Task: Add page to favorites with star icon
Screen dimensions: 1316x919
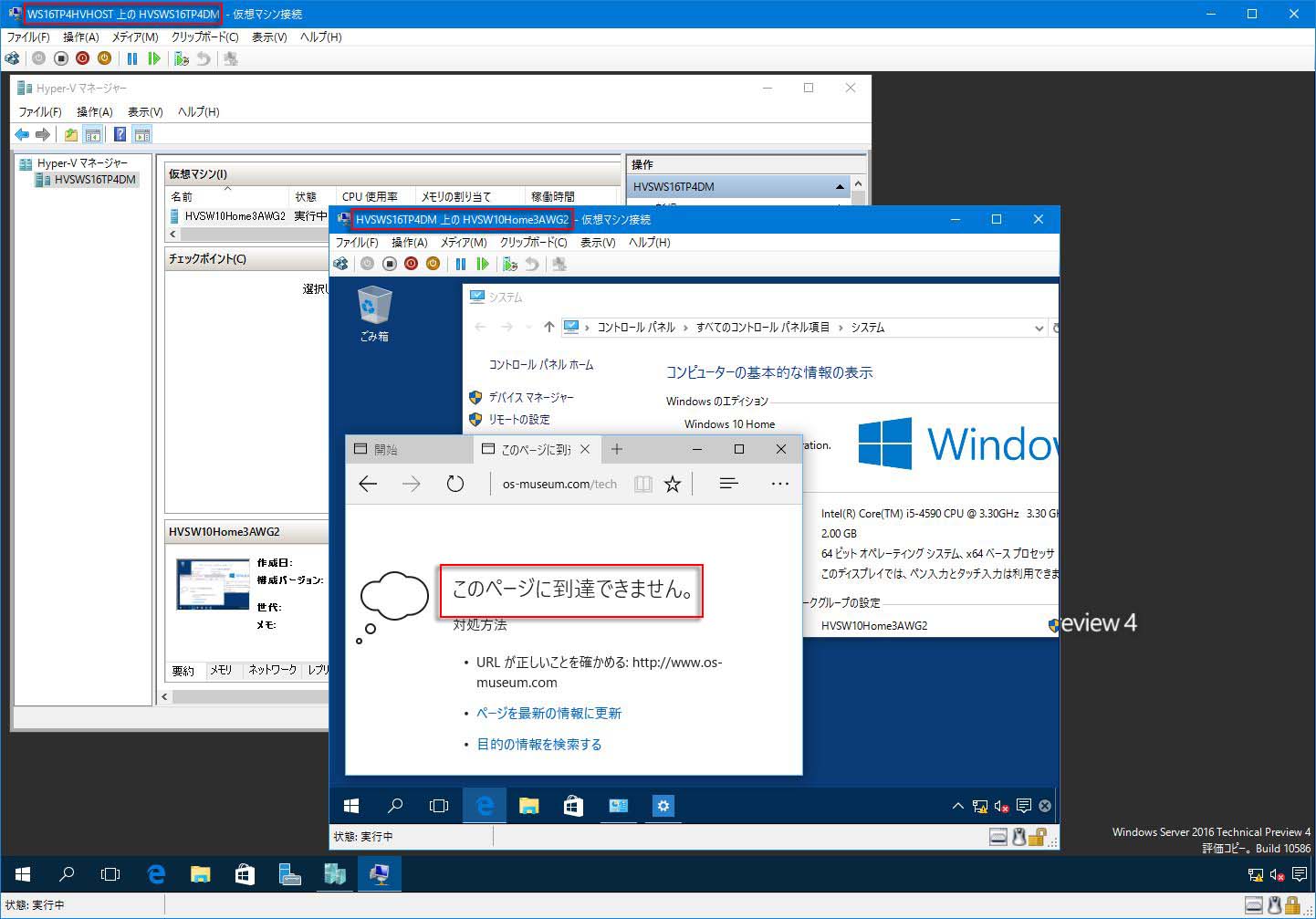Action: [x=673, y=485]
